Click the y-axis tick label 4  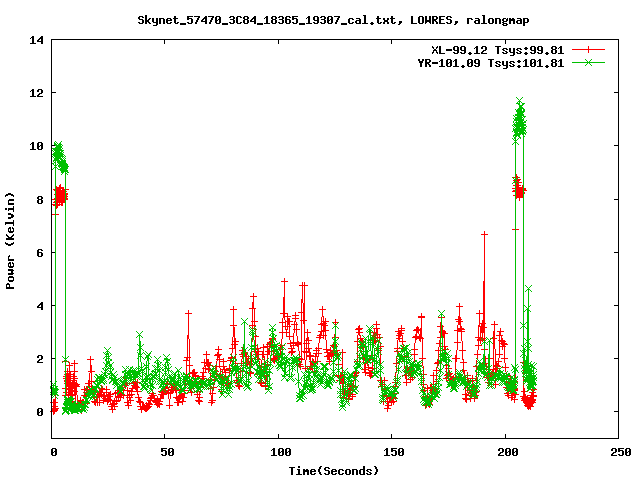pyautogui.click(x=40, y=306)
